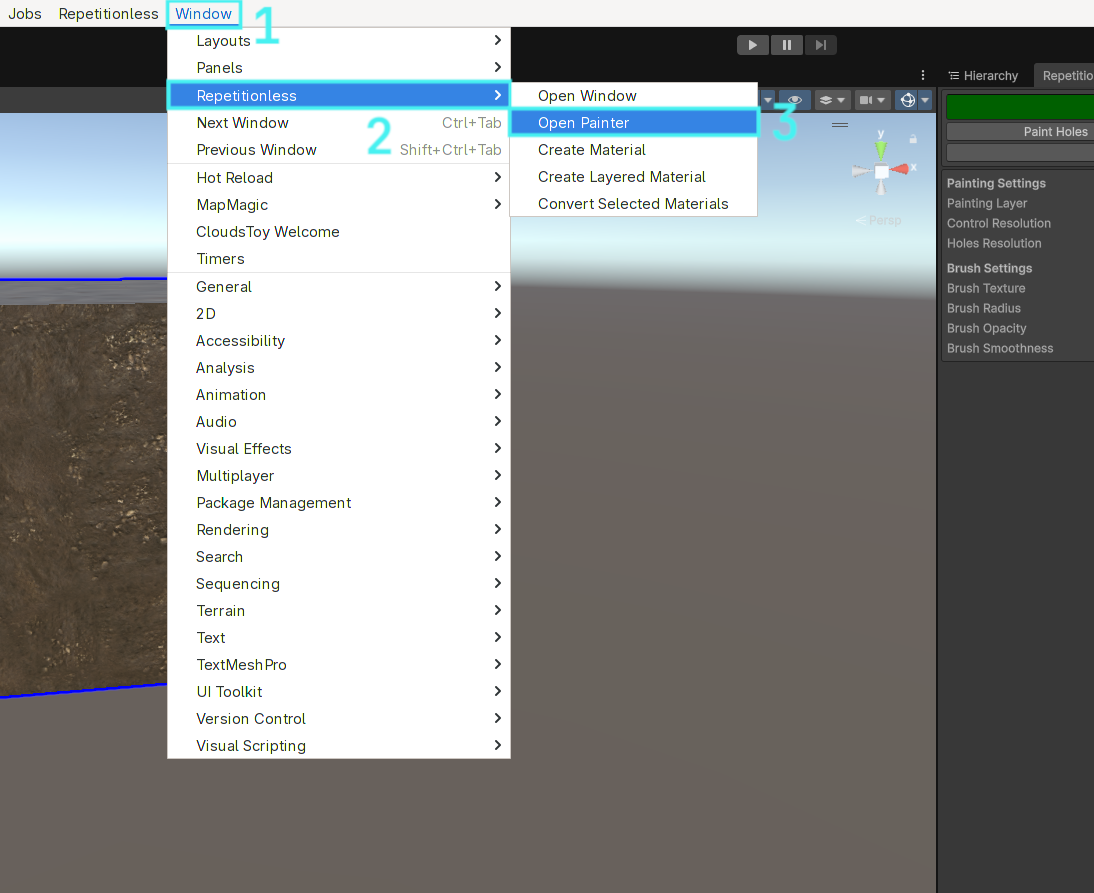Start Play mode with the Play button
Image resolution: width=1094 pixels, height=893 pixels.
[x=753, y=45]
